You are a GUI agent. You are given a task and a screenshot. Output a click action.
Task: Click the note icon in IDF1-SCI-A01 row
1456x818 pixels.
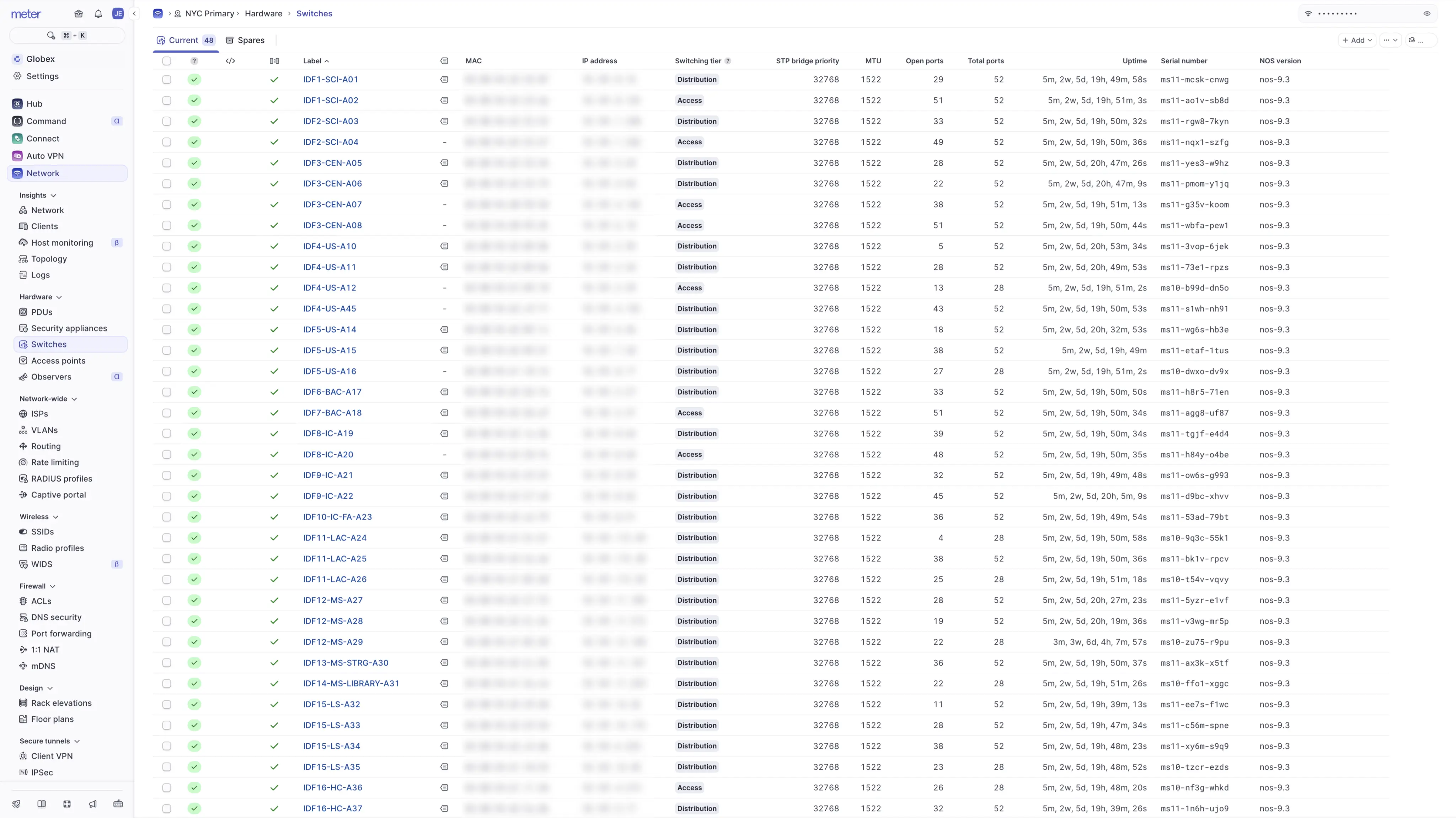tap(444, 80)
